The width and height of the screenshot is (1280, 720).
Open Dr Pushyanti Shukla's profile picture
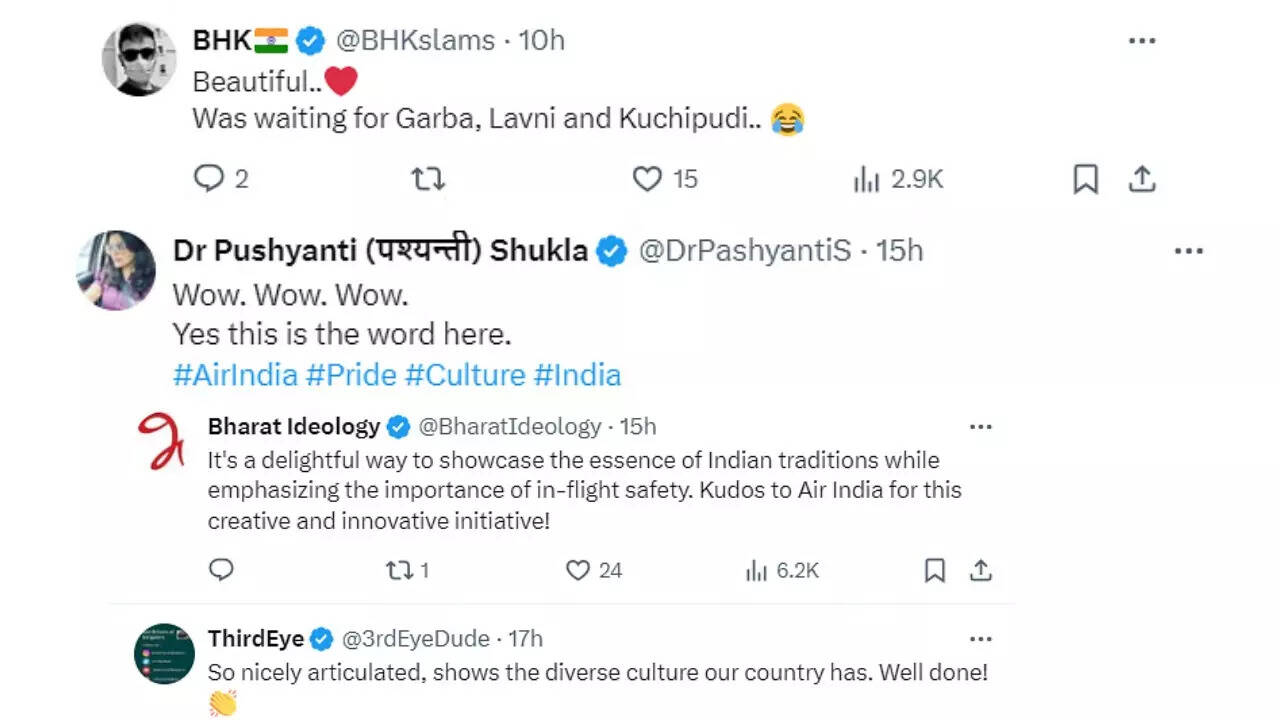(116, 270)
